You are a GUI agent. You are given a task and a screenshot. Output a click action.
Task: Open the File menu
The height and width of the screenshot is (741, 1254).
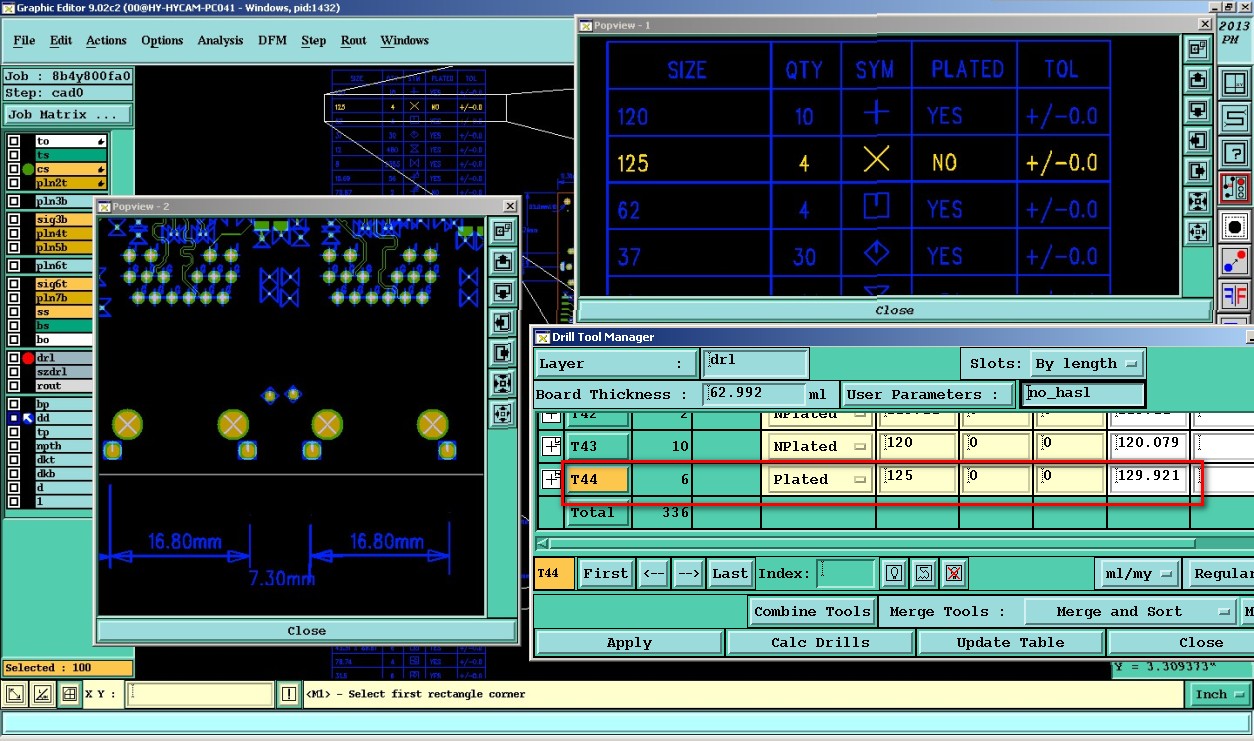point(24,41)
